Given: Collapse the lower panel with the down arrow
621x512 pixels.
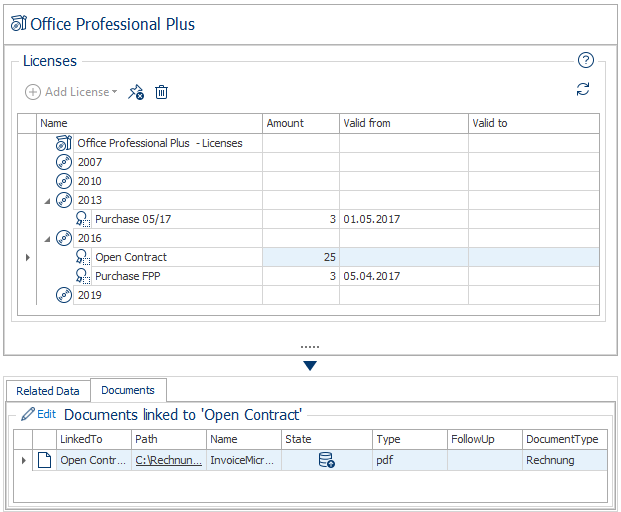Looking at the screenshot, I should point(310,365).
